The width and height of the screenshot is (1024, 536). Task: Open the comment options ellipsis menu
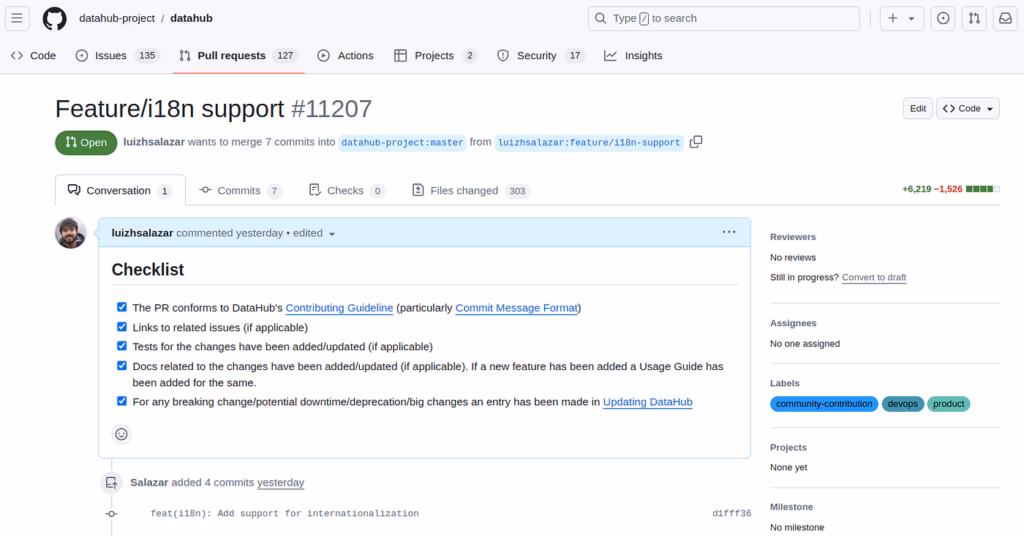[729, 232]
